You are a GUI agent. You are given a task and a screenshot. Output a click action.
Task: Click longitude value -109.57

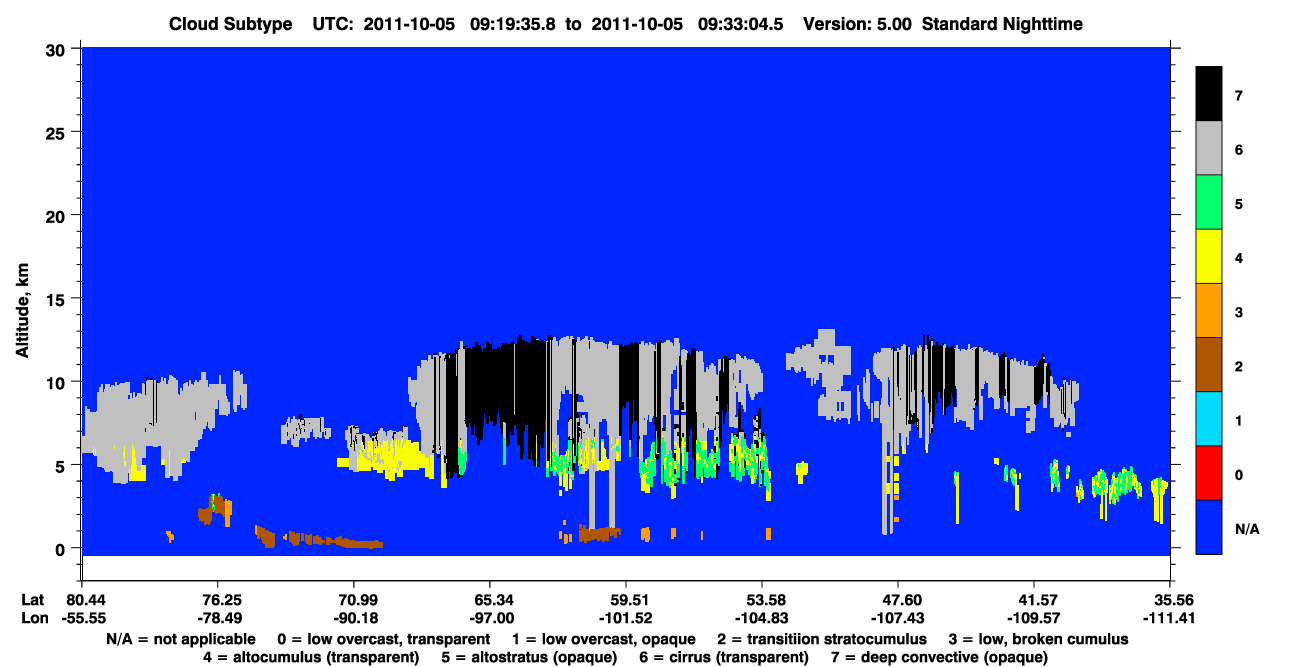1034,618
